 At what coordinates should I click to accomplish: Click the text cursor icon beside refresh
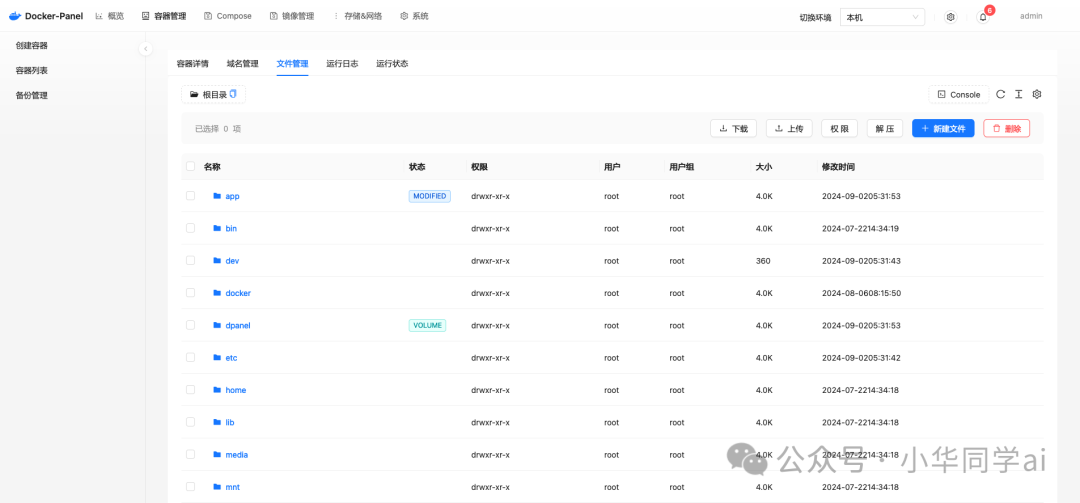click(1019, 94)
